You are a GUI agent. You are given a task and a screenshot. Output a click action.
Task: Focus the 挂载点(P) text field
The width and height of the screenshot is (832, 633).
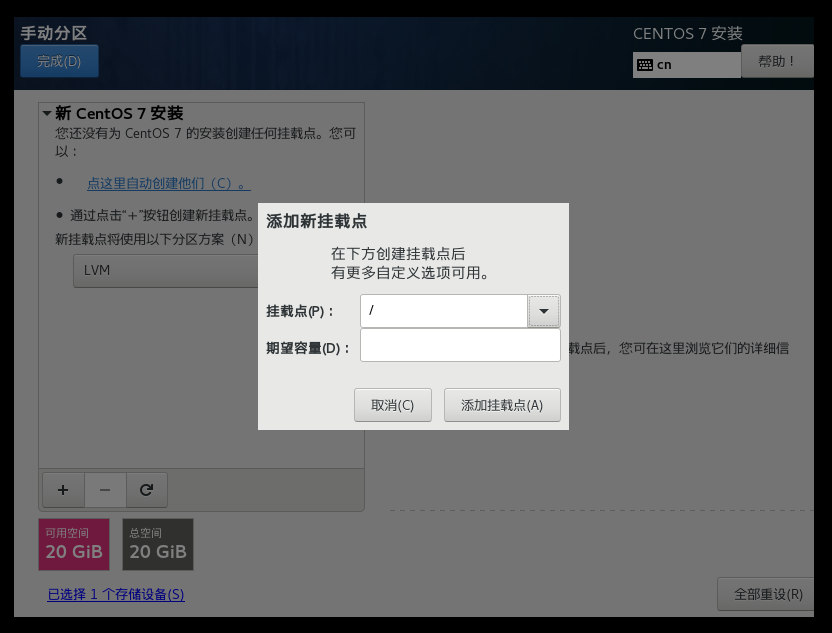pos(444,311)
